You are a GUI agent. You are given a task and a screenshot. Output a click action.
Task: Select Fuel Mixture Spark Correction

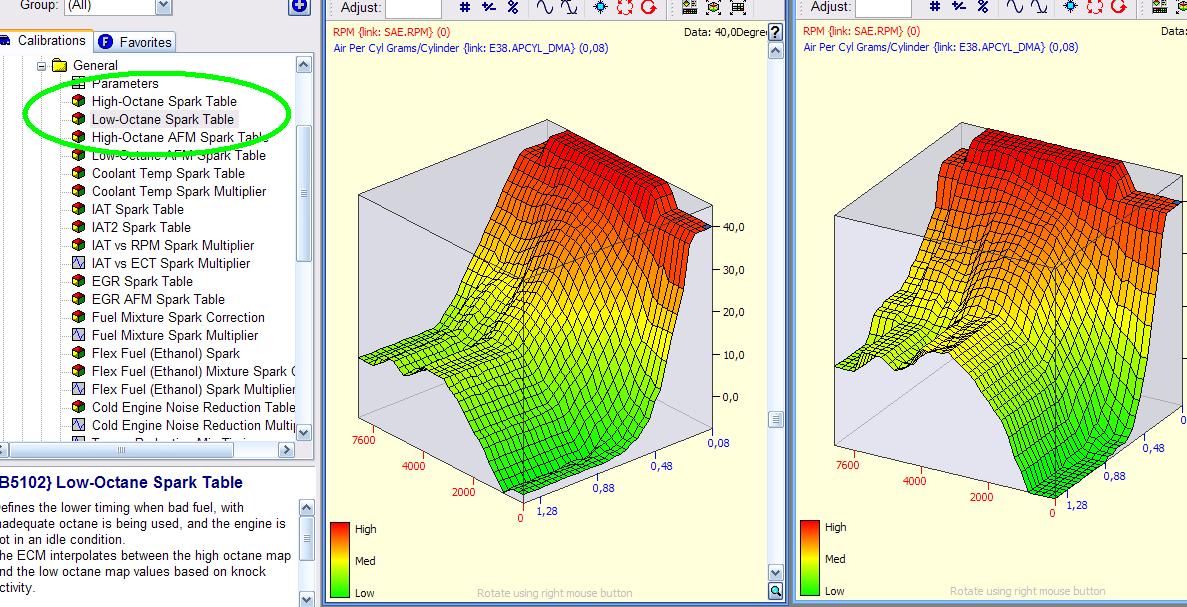178,318
